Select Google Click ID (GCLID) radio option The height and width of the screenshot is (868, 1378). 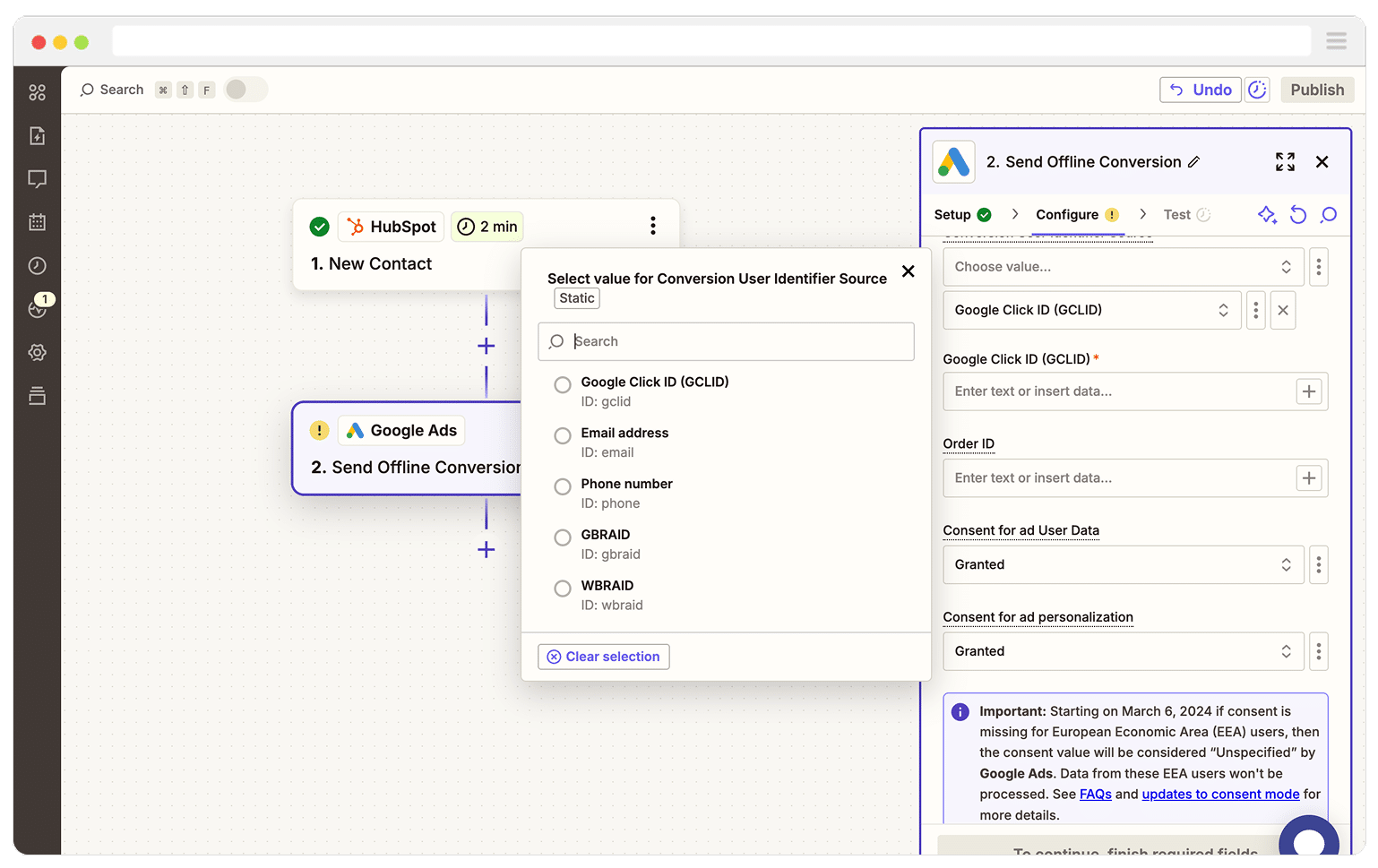point(563,385)
